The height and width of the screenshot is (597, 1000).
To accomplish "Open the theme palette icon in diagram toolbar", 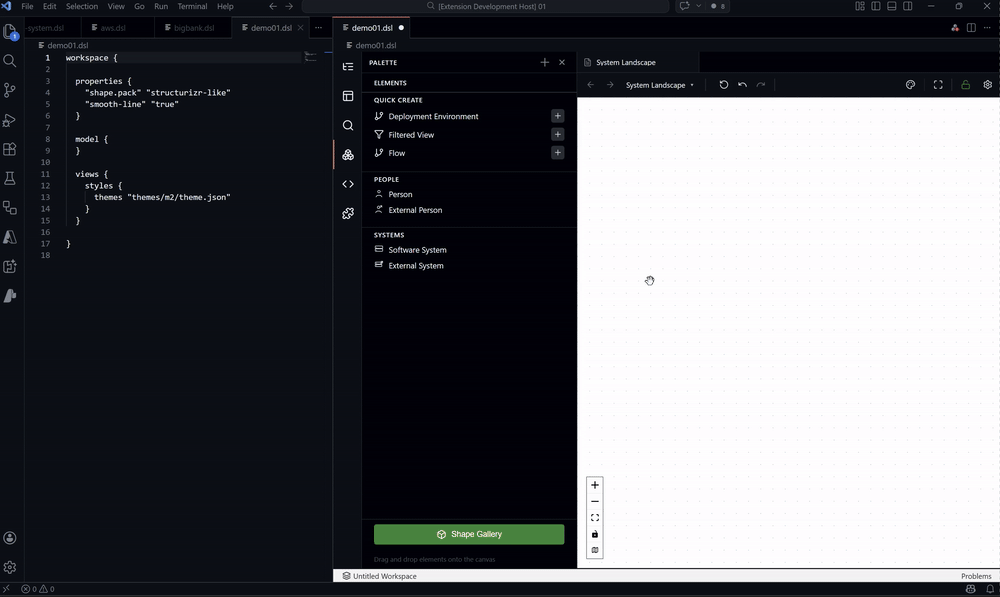I will point(910,85).
